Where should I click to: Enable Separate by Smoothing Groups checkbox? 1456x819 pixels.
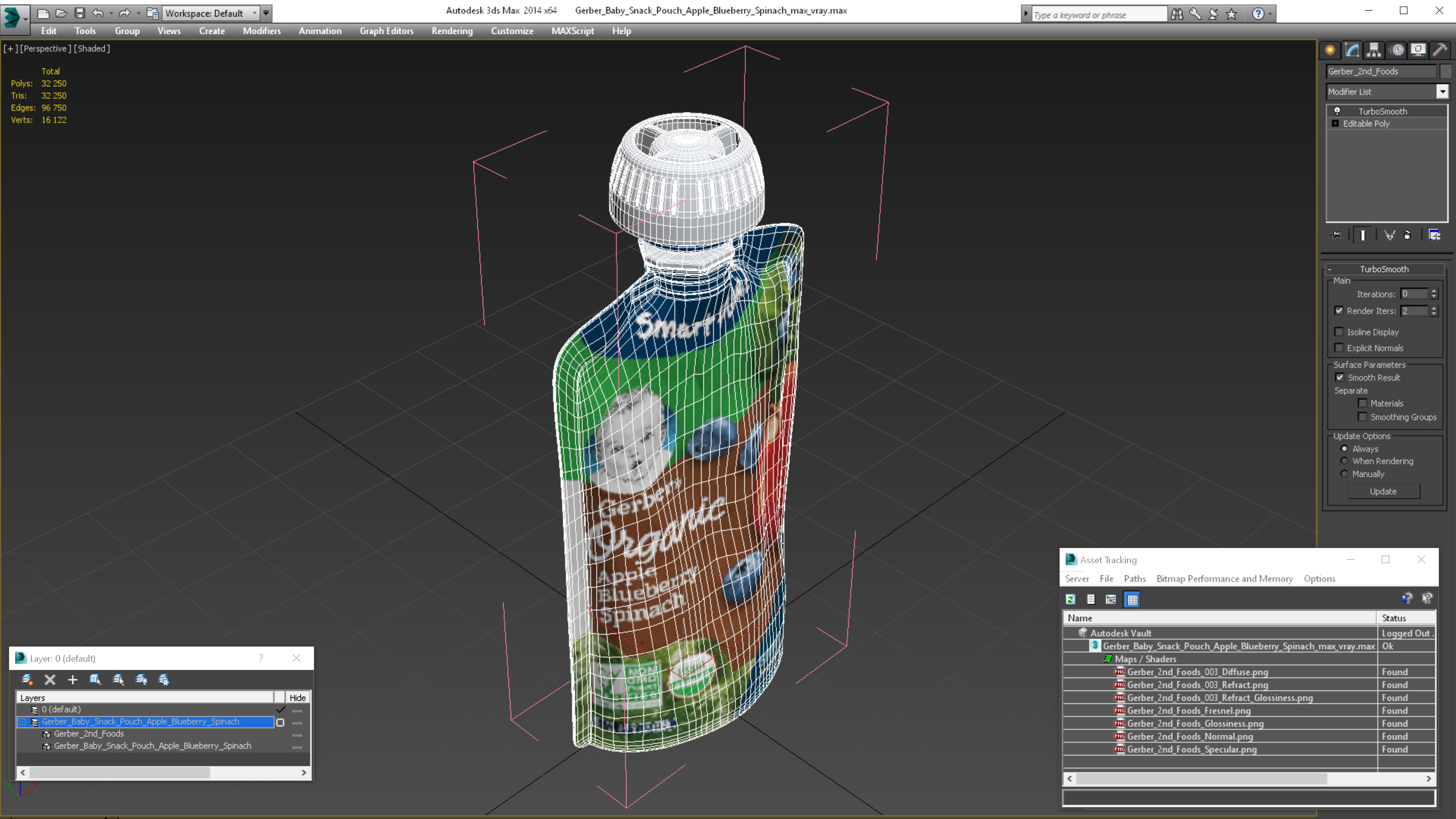[x=1362, y=417]
